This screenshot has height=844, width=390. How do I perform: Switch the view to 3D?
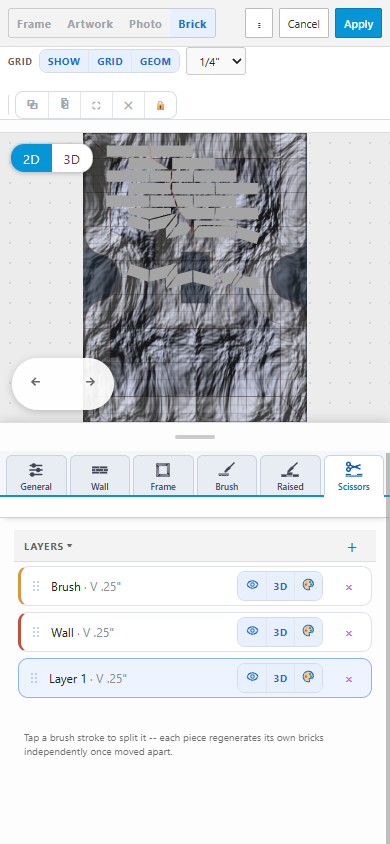(72, 159)
